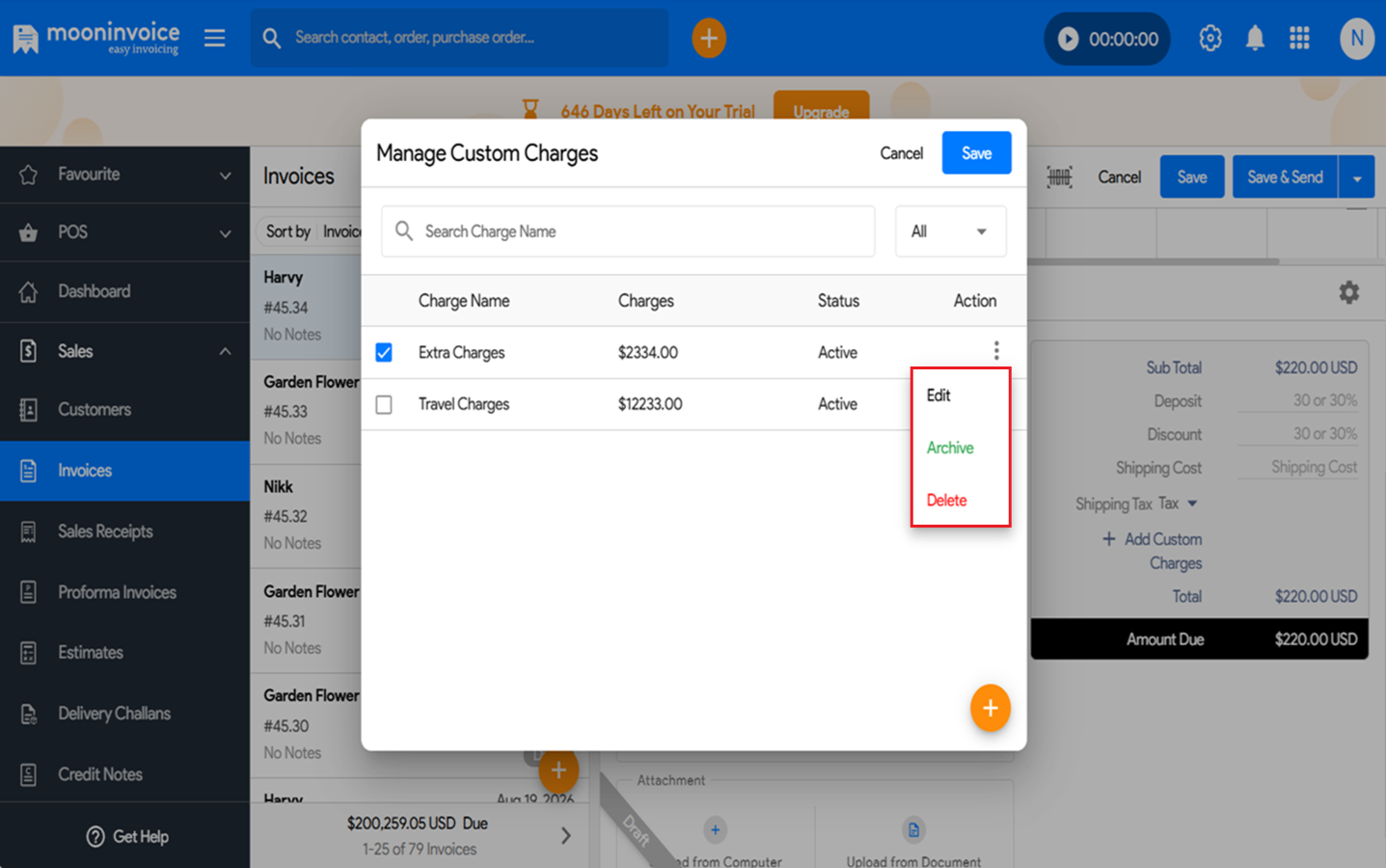This screenshot has width=1386, height=868.
Task: Cancel the invoice editing
Action: pyautogui.click(x=1119, y=177)
